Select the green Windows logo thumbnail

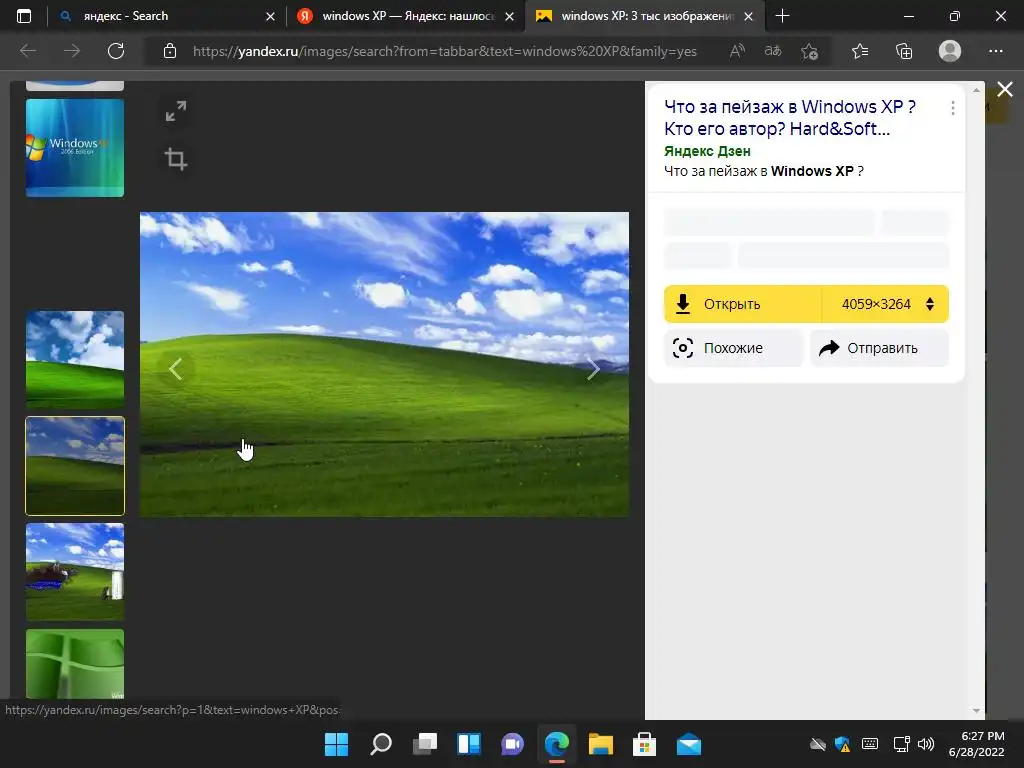pyautogui.click(x=75, y=664)
